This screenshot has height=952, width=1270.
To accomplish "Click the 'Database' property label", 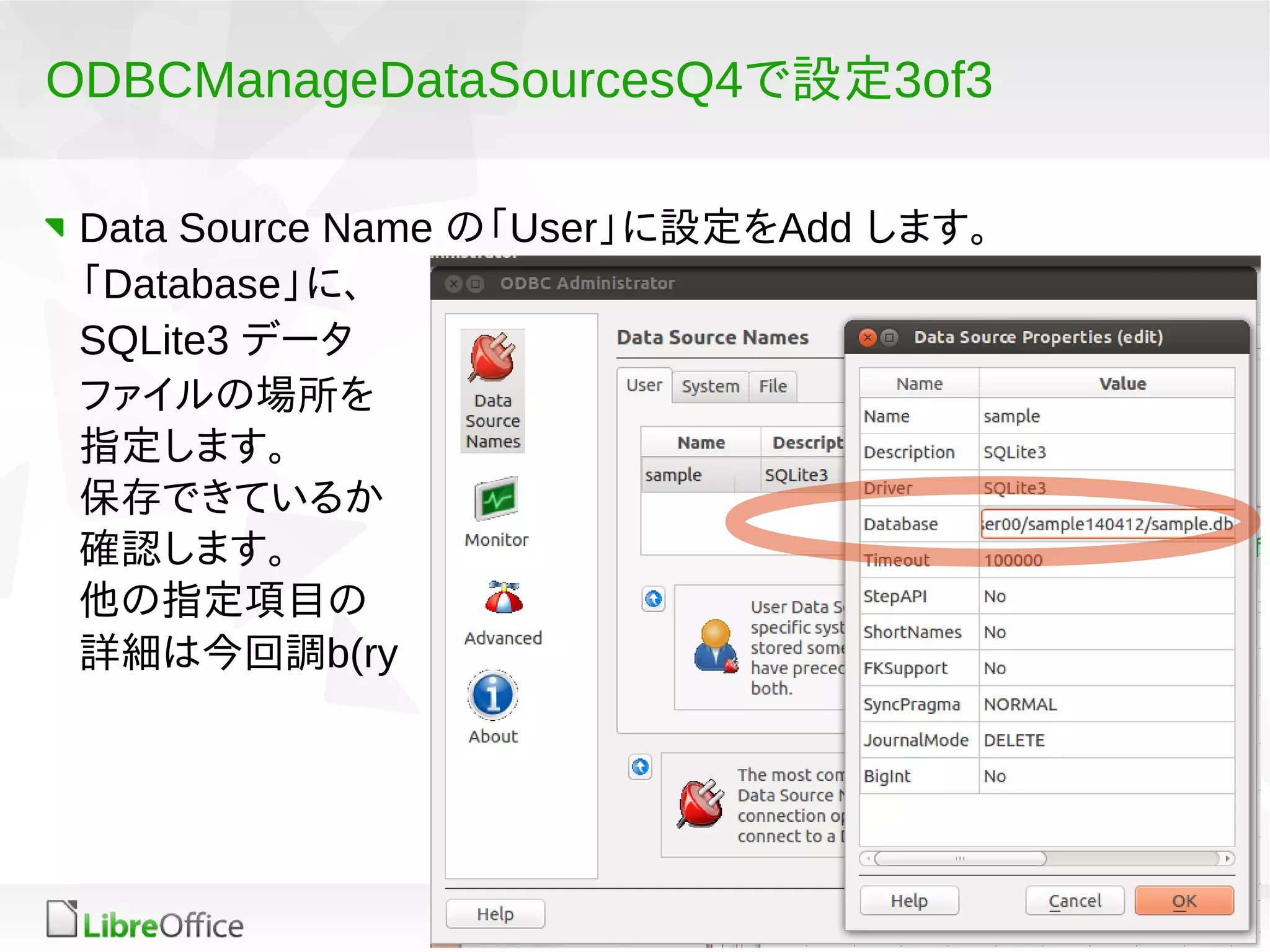I will 900,524.
